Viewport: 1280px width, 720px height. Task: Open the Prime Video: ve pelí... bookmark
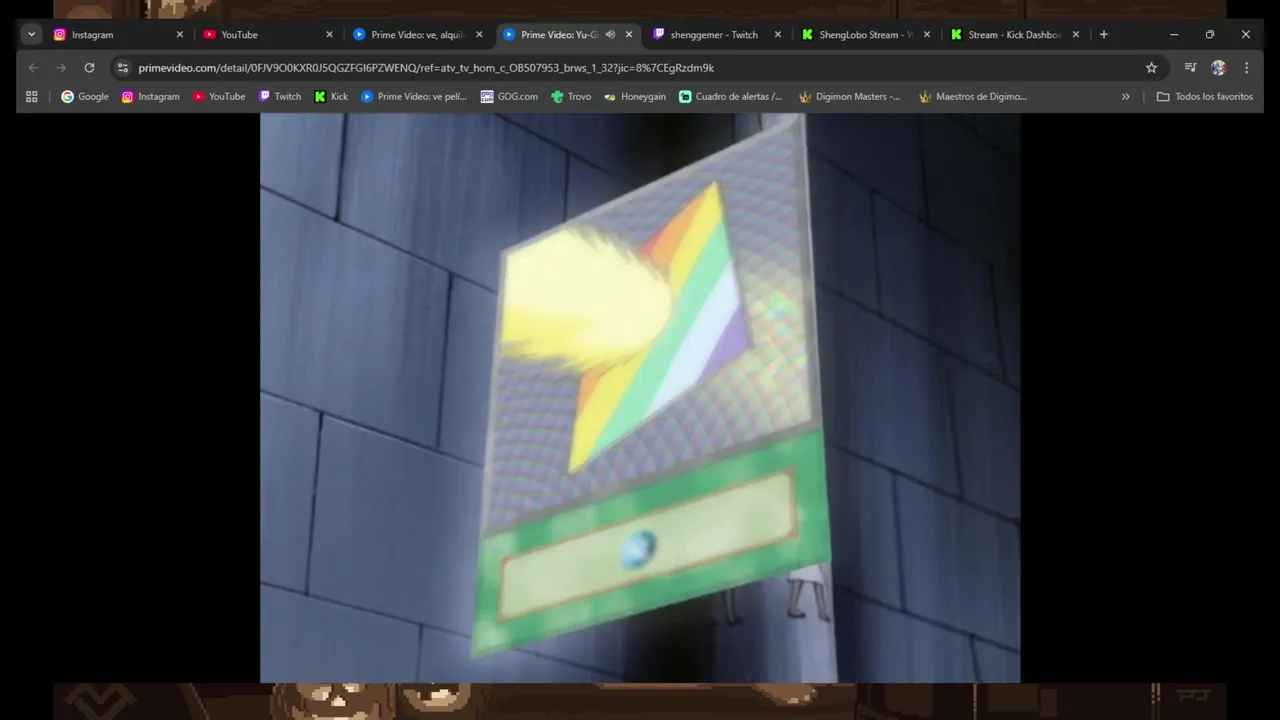[413, 97]
